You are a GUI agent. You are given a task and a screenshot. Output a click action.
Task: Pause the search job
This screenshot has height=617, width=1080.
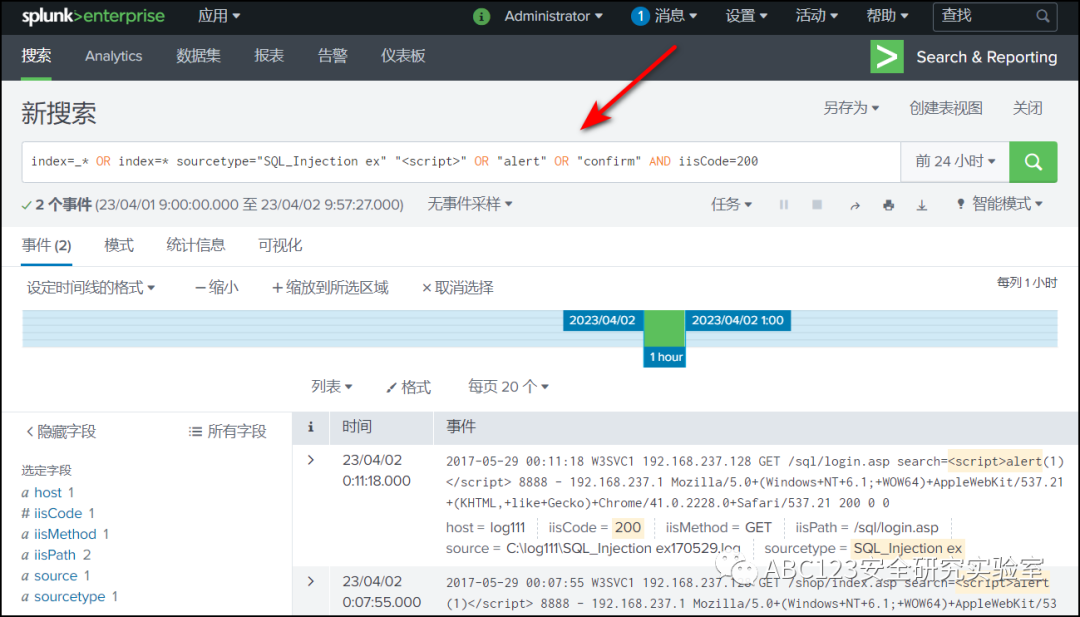[x=783, y=205]
